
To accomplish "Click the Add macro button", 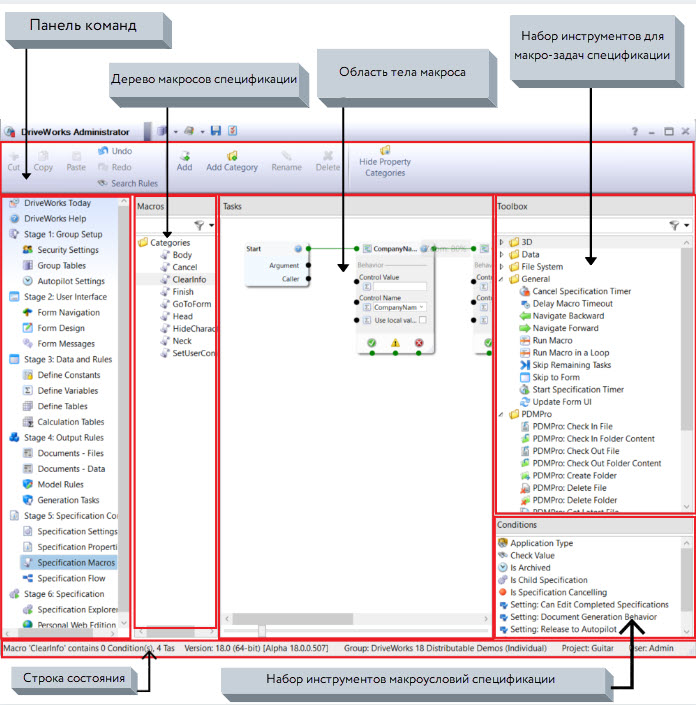I will click(x=184, y=161).
